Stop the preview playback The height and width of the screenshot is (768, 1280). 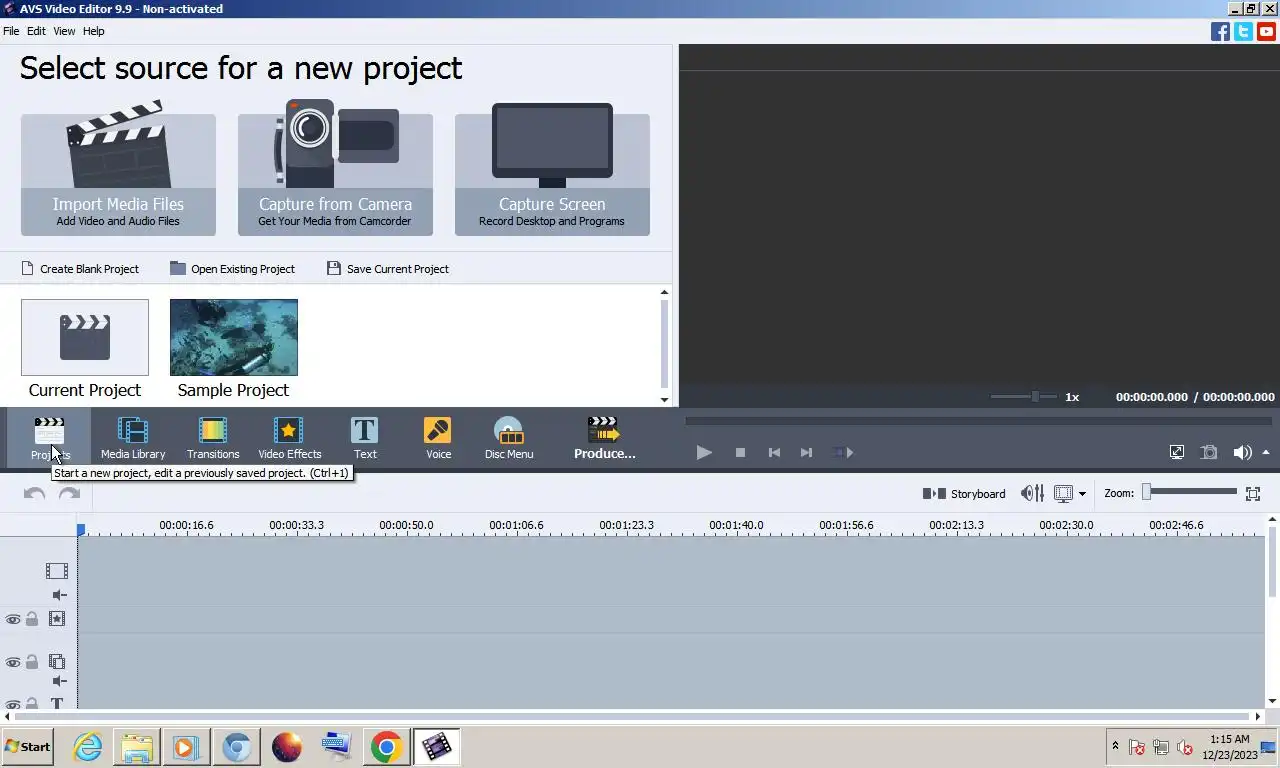740,452
